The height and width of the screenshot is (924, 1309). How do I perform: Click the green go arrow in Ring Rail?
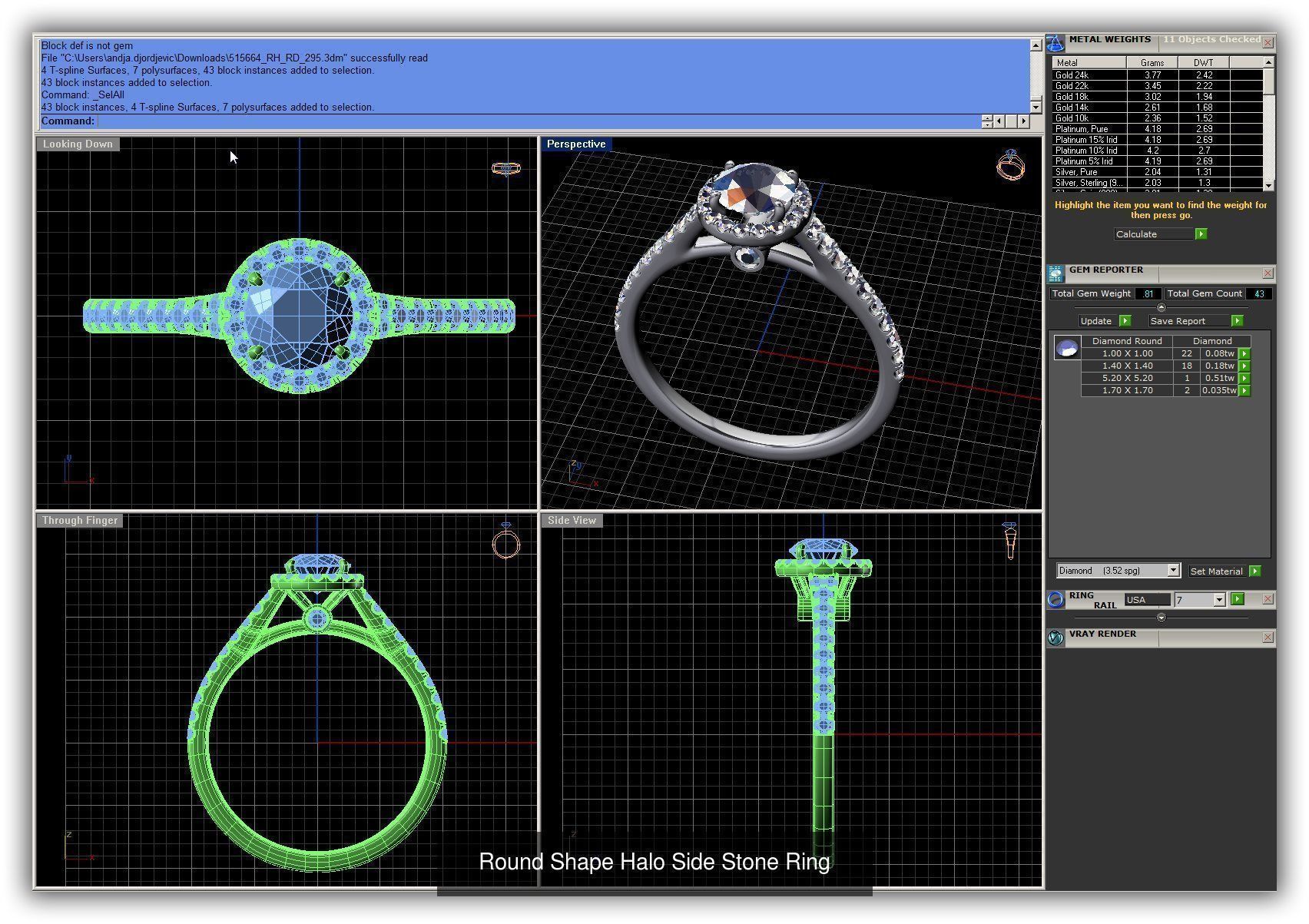pos(1237,599)
